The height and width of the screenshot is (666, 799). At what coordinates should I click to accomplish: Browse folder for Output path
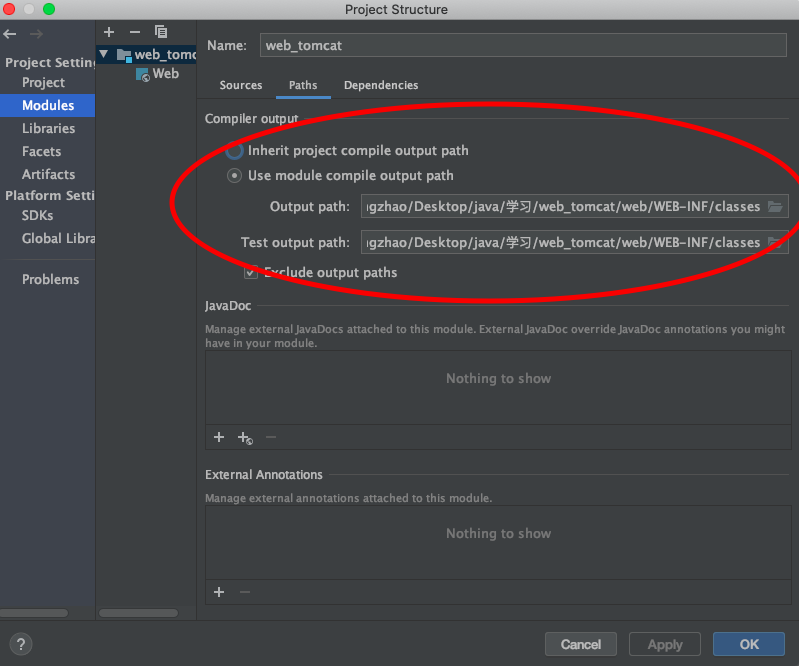coord(775,206)
